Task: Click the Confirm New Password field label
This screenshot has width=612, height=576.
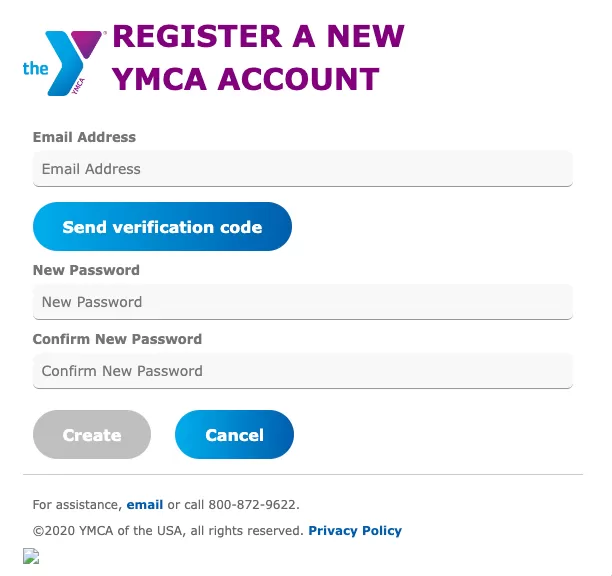Action: [117, 339]
